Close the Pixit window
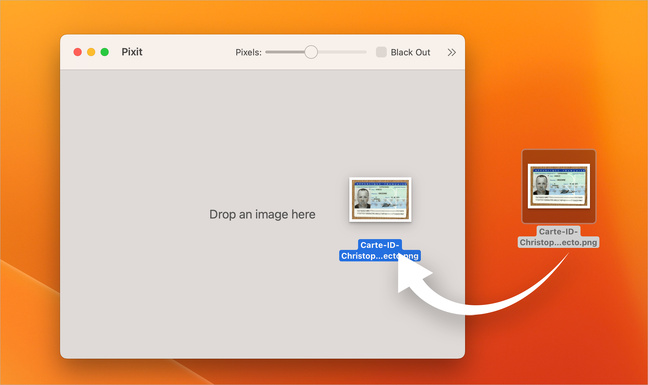Image resolution: width=648 pixels, height=385 pixels. 77,52
